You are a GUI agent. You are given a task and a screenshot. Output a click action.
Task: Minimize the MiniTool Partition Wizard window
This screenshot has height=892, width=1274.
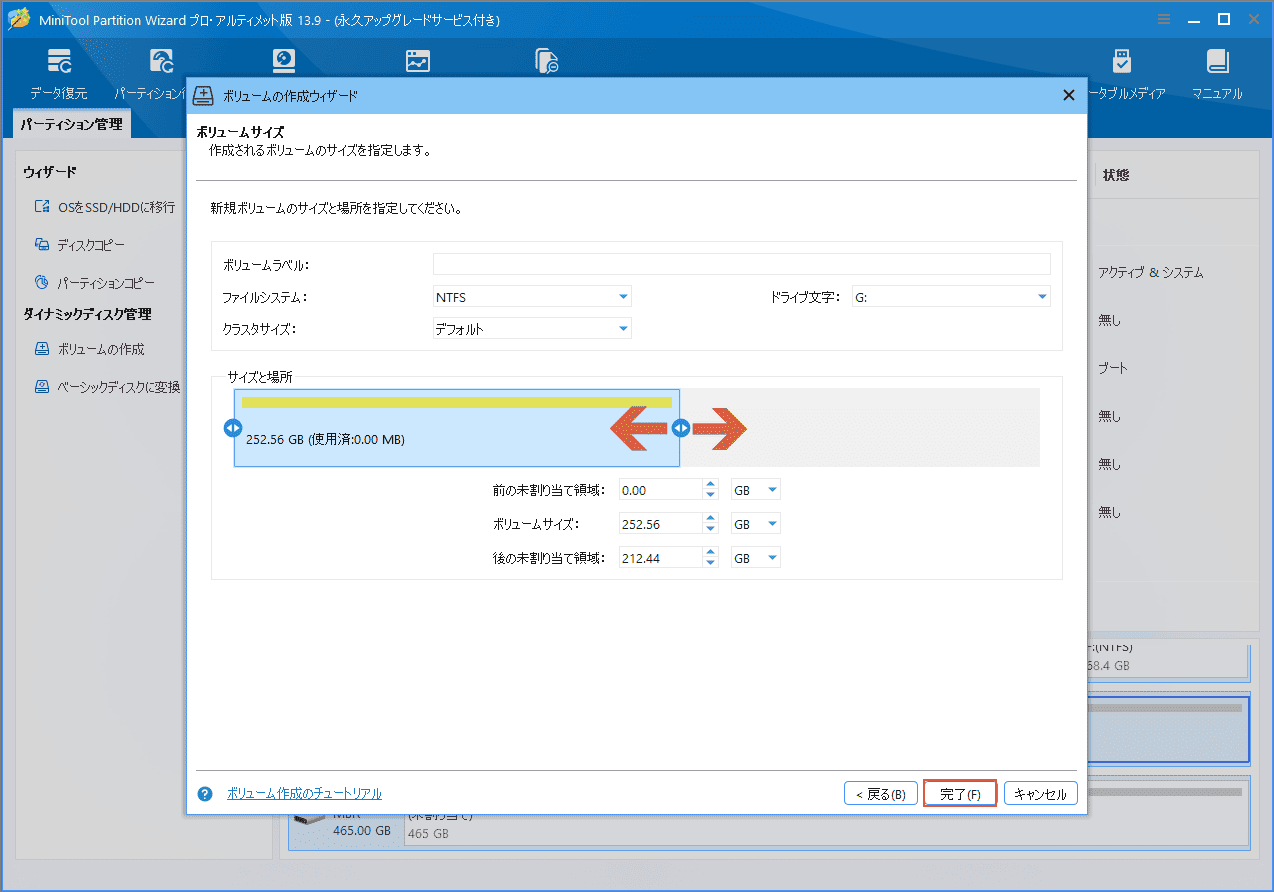[1193, 19]
